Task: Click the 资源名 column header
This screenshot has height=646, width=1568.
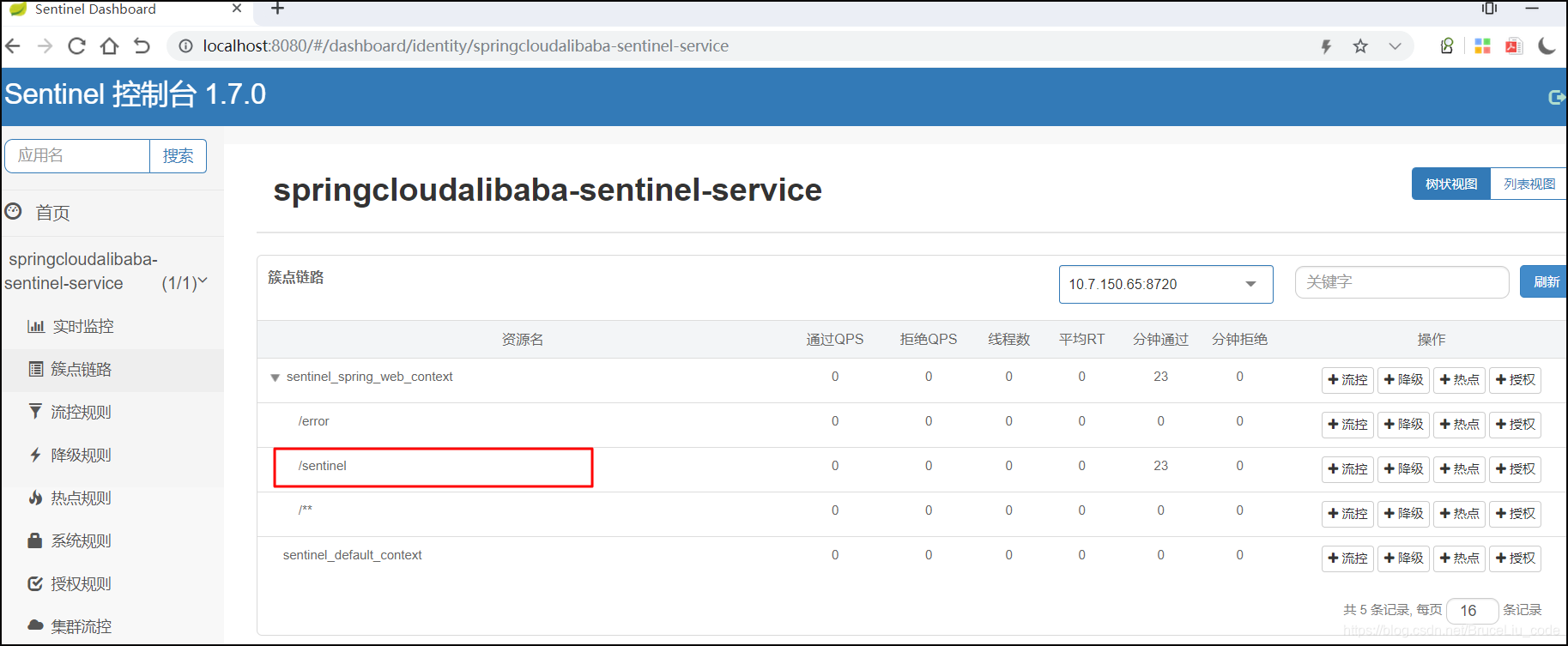Action: pos(523,340)
